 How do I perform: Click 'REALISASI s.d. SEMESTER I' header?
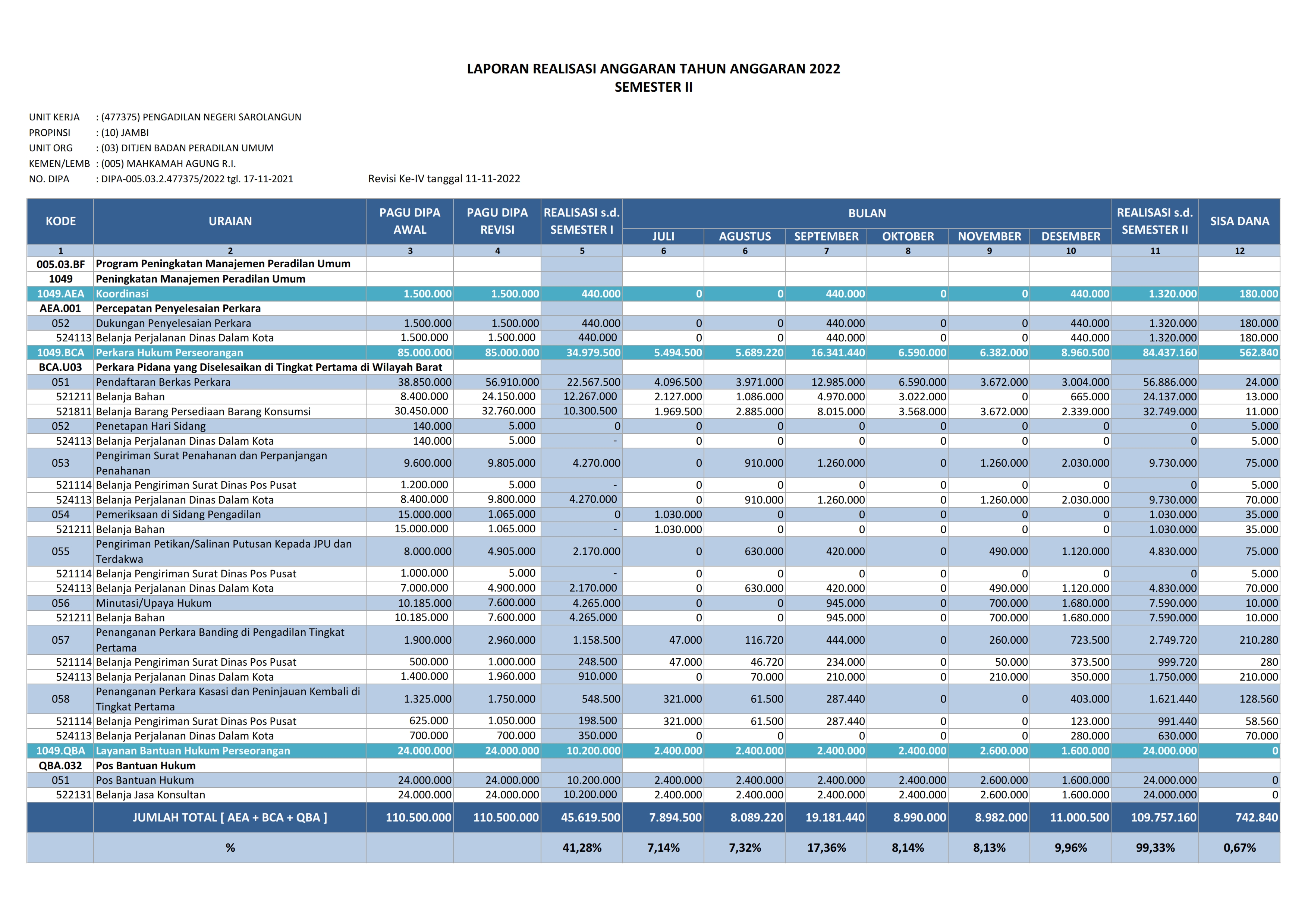coord(582,221)
